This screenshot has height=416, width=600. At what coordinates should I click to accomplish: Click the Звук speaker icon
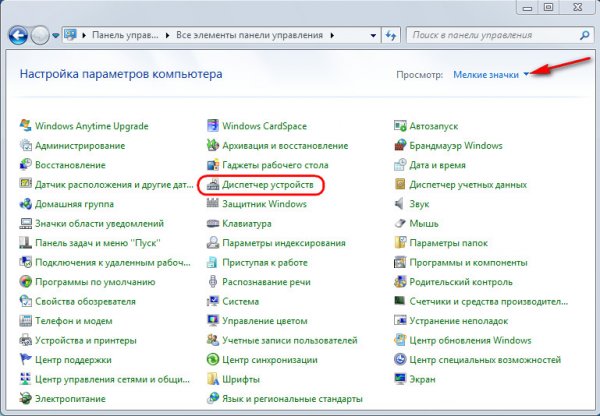[x=399, y=204]
